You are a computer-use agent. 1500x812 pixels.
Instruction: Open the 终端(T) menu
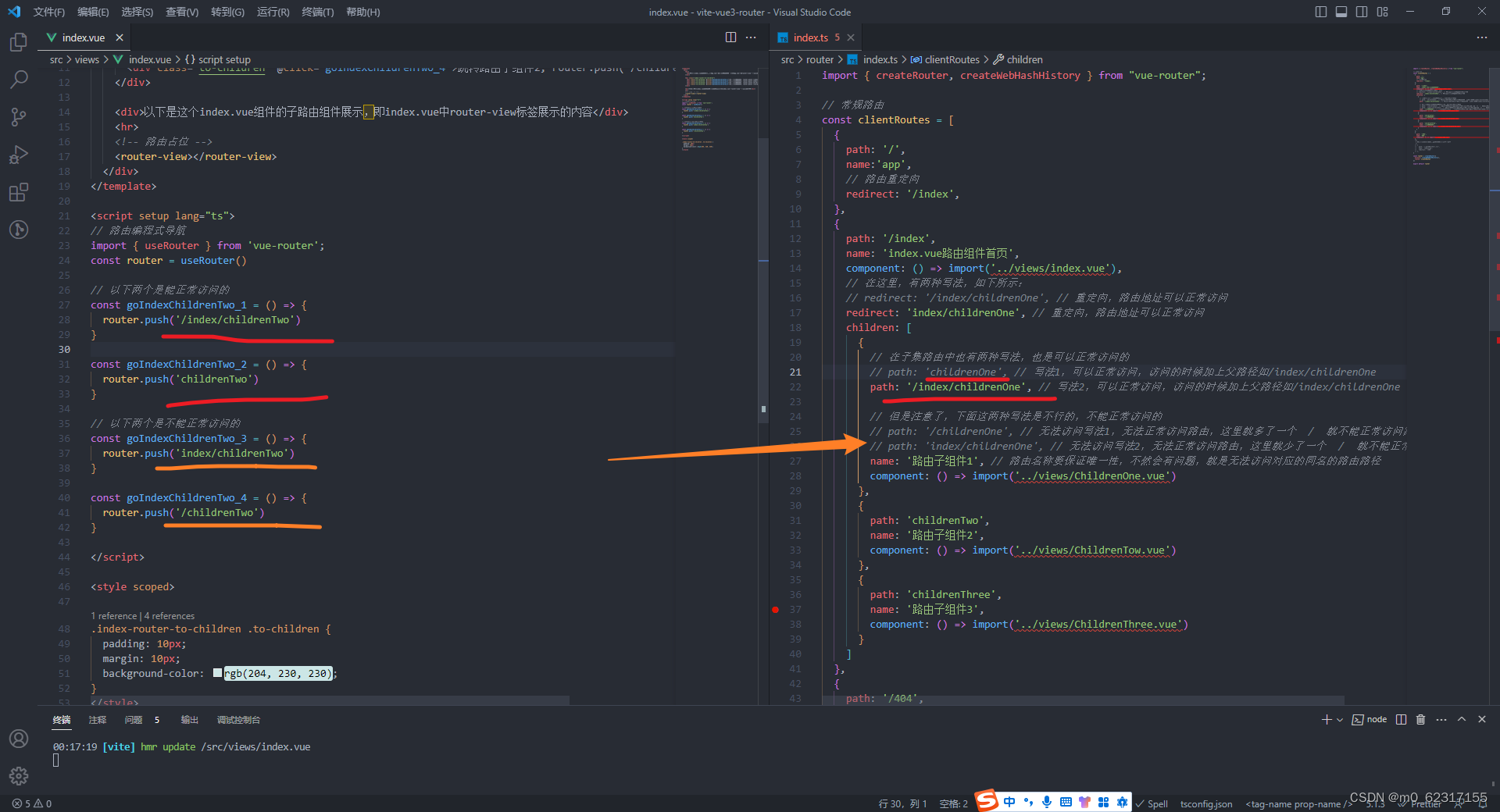pyautogui.click(x=318, y=12)
